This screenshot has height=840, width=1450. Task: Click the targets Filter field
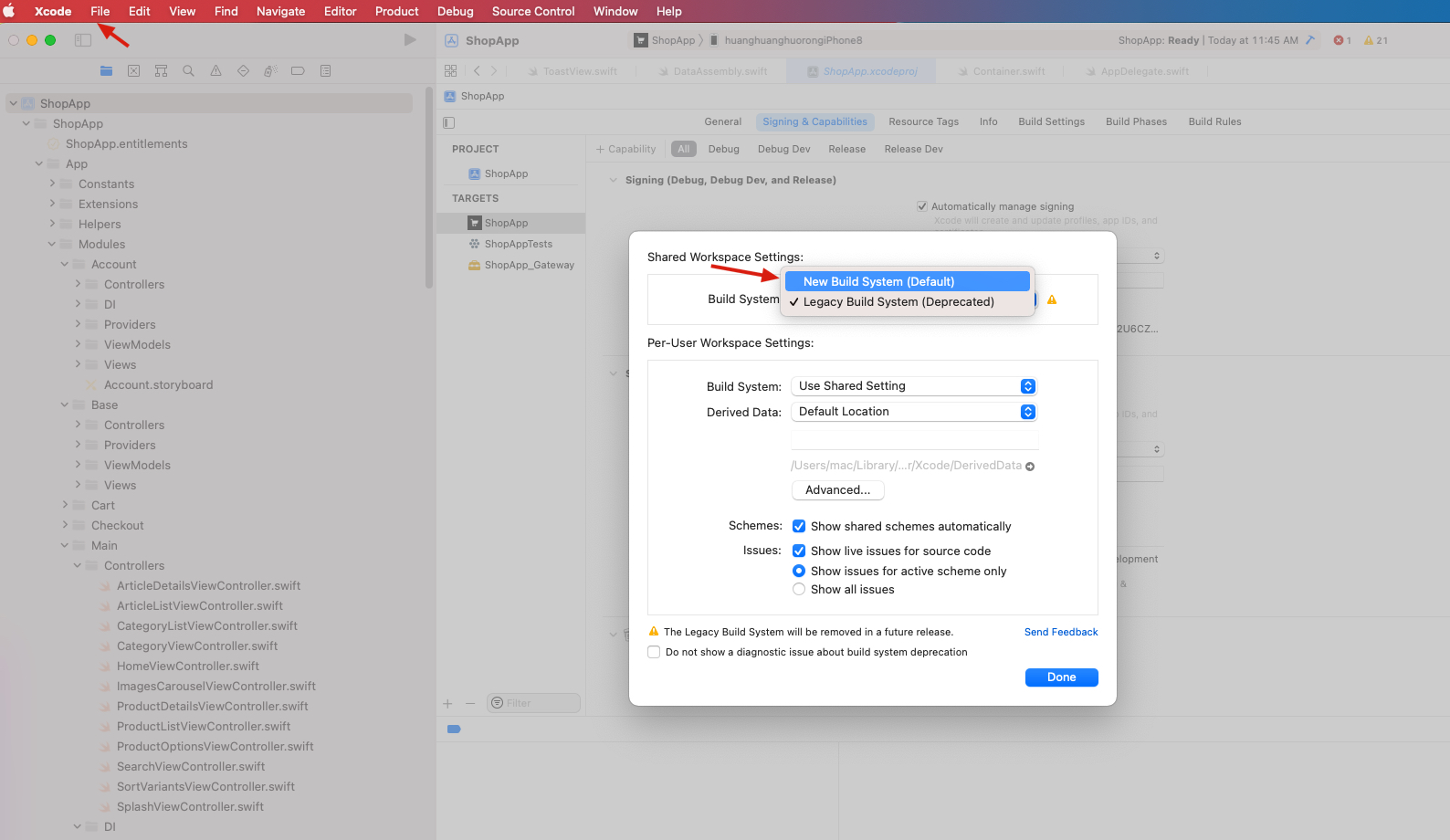coord(534,703)
